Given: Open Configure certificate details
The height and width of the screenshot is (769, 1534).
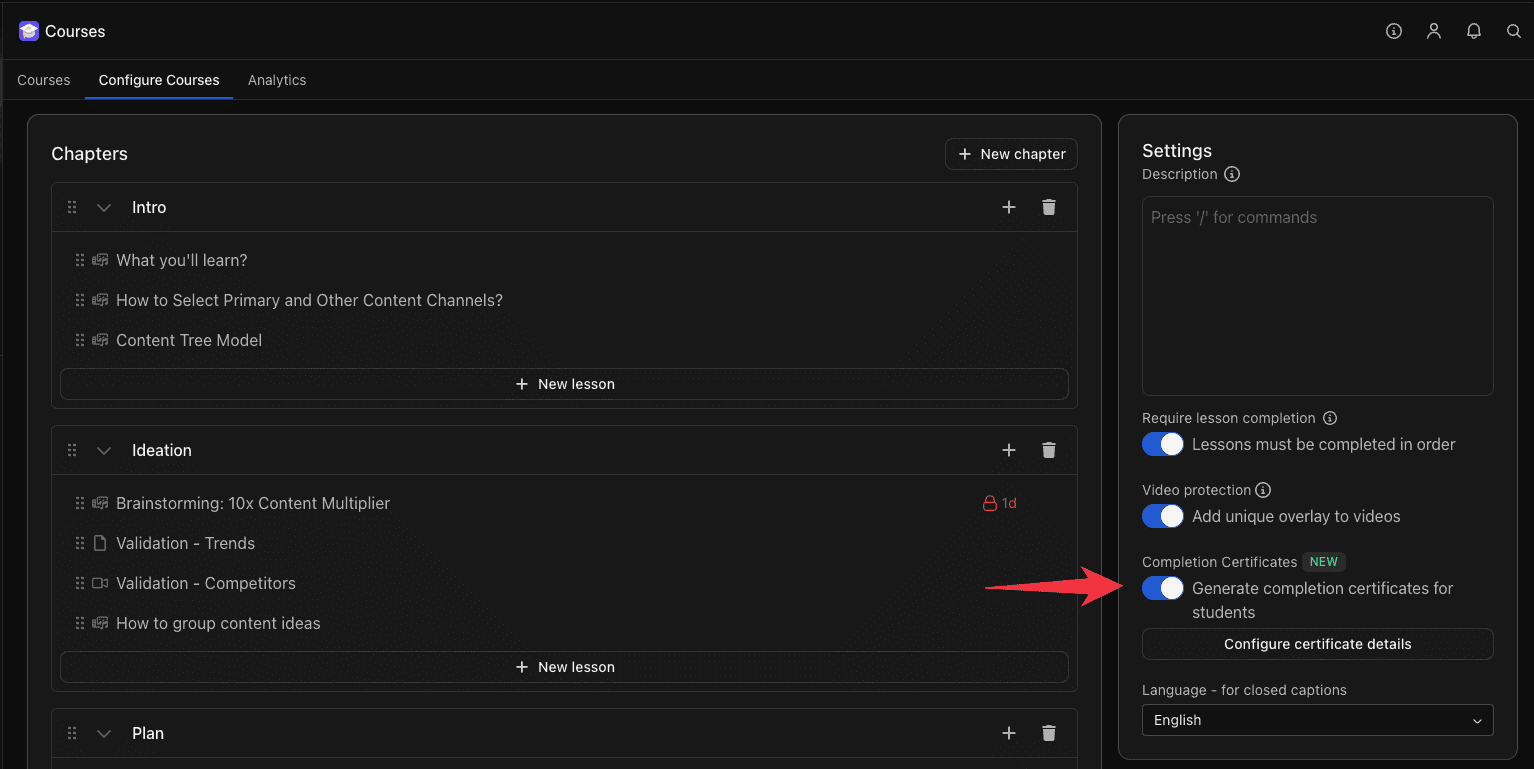Looking at the screenshot, I should 1317,644.
